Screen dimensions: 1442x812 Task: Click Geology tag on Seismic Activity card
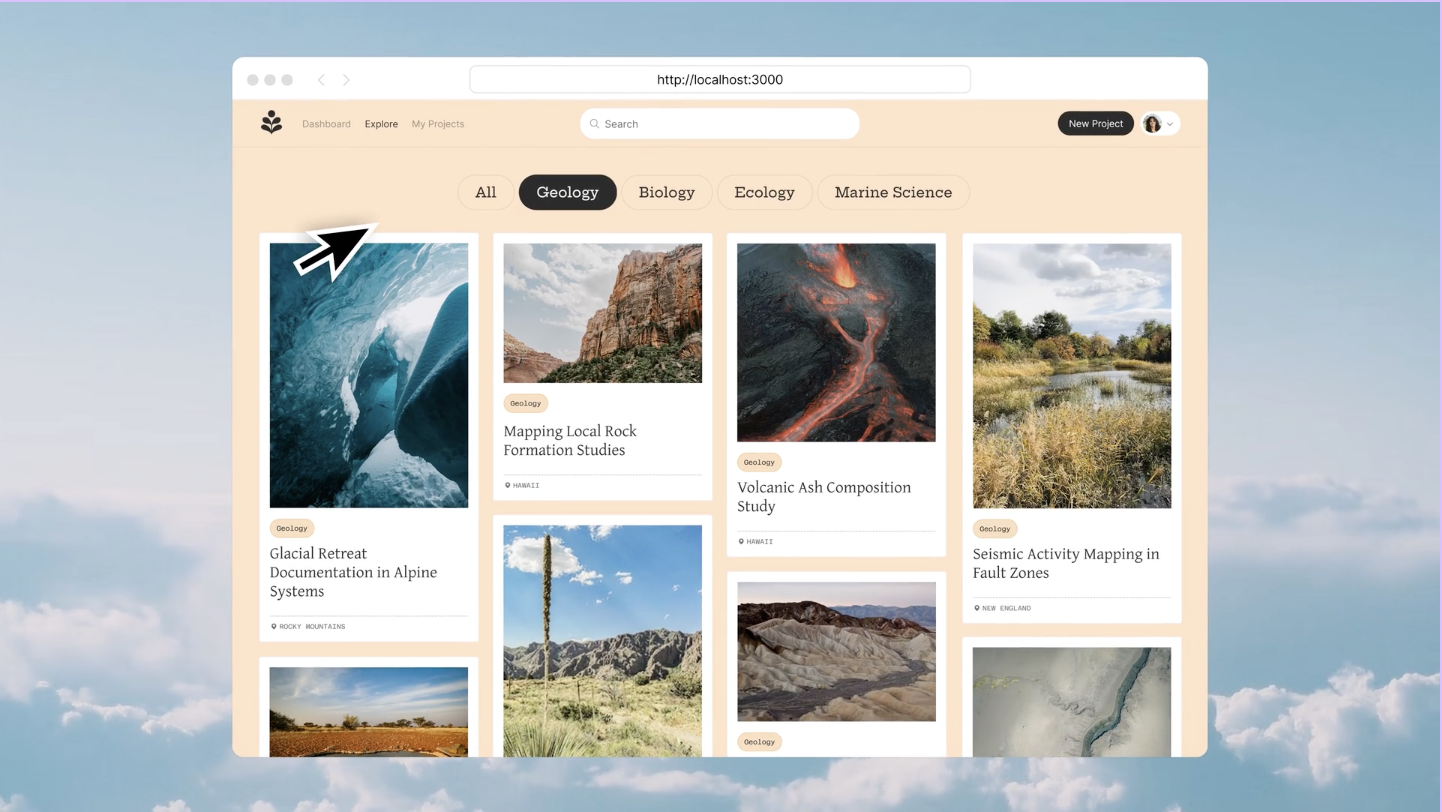tap(995, 528)
